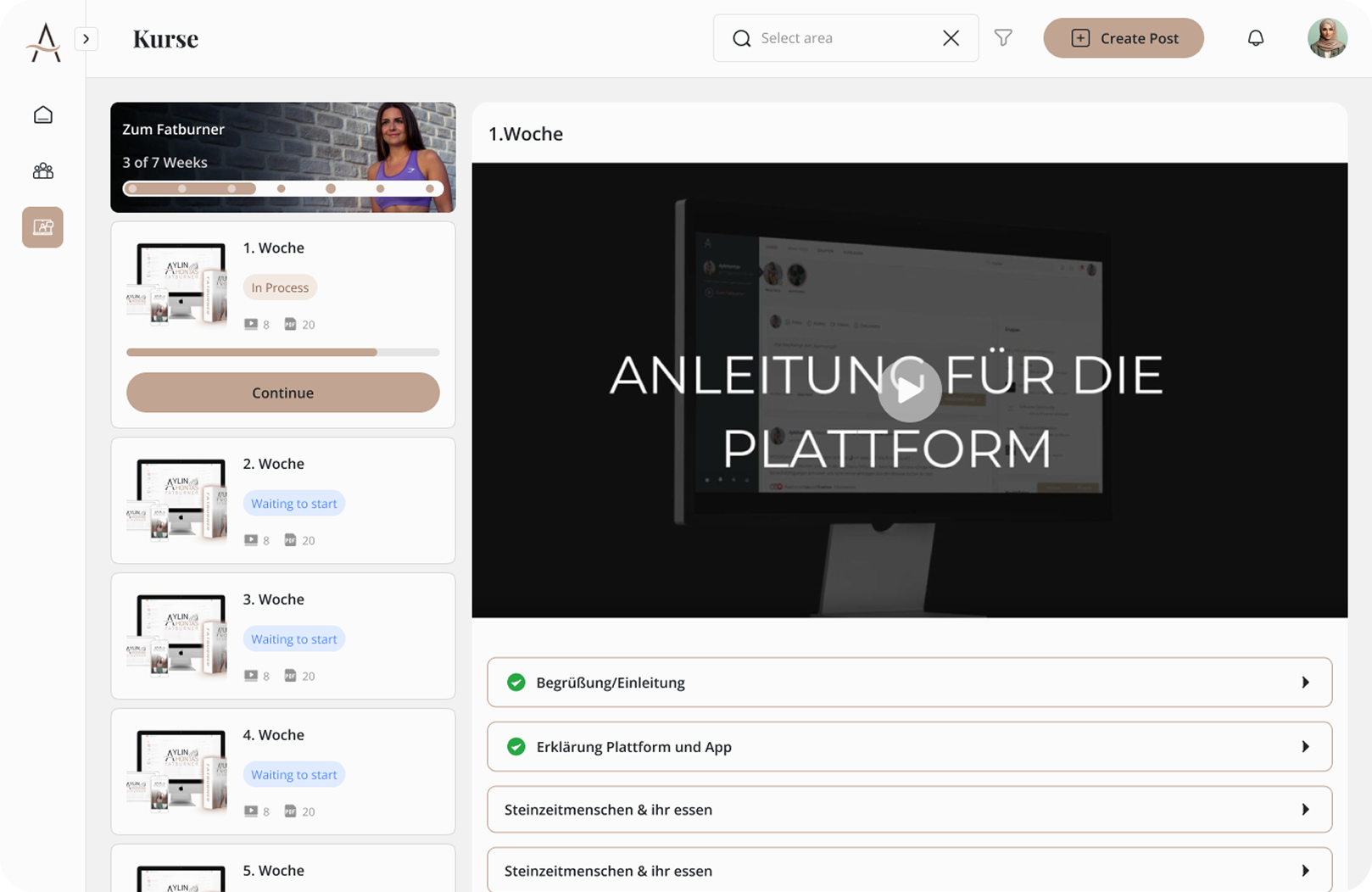Click the 3 of 7 Weeks label
The height and width of the screenshot is (892, 1372).
[165, 163]
